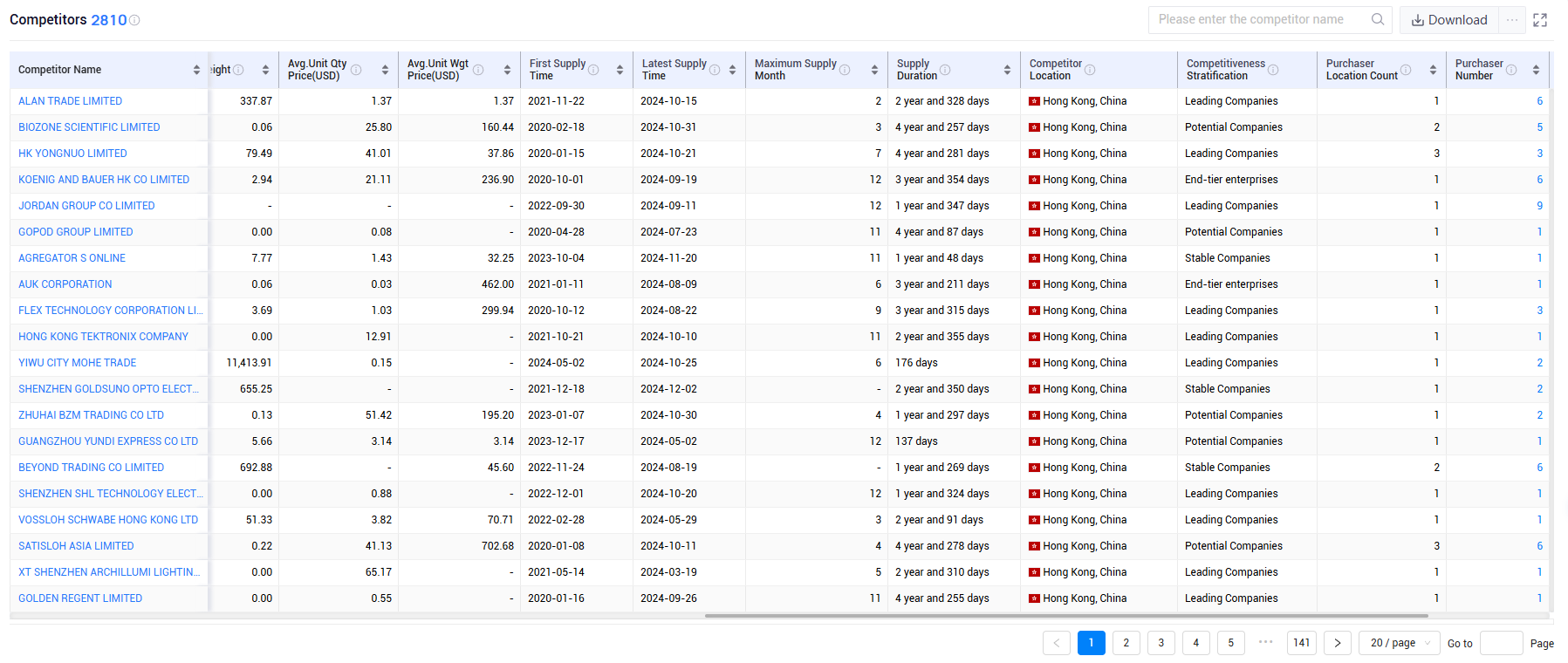Show info for Maximum Supply Month
The width and height of the screenshot is (1568, 663).
pyautogui.click(x=845, y=70)
